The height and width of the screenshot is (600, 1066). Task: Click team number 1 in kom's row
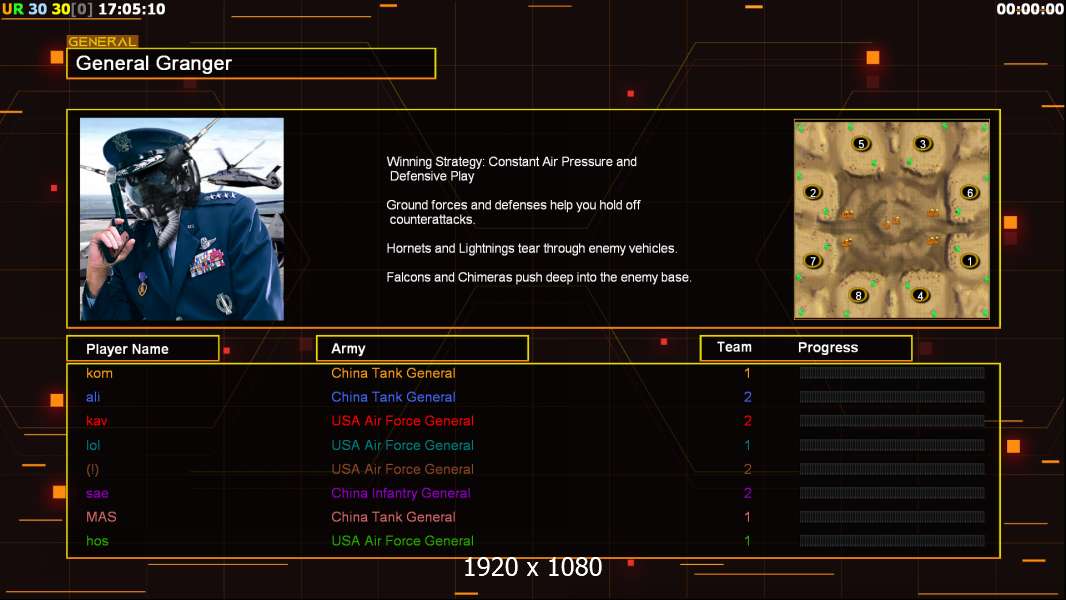(747, 373)
